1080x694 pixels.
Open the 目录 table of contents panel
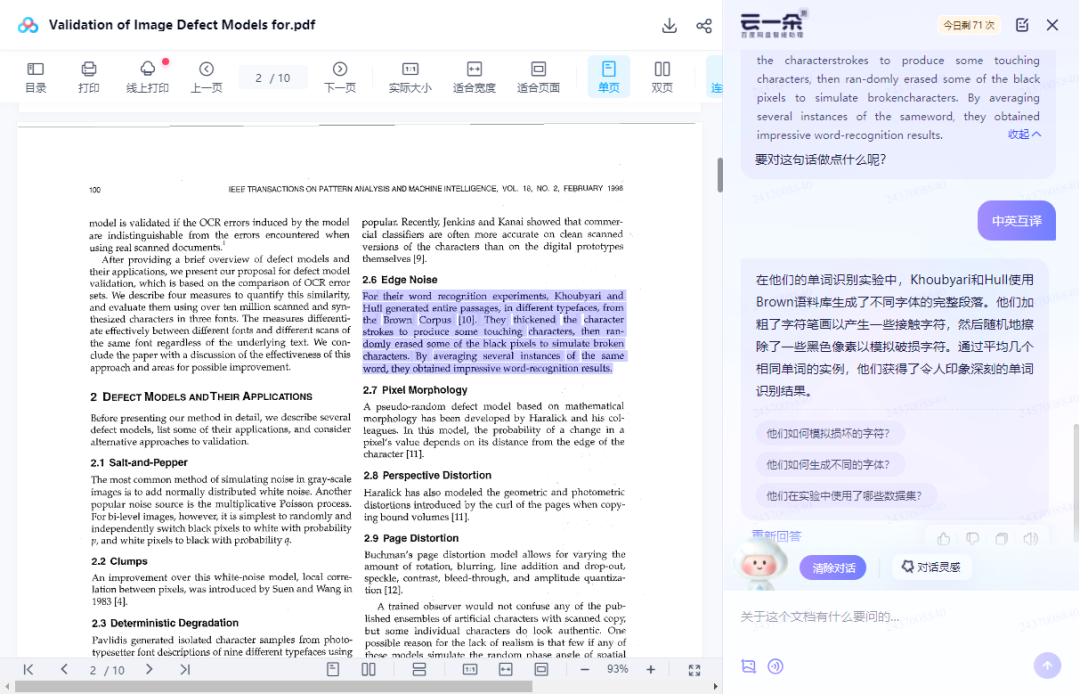36,76
